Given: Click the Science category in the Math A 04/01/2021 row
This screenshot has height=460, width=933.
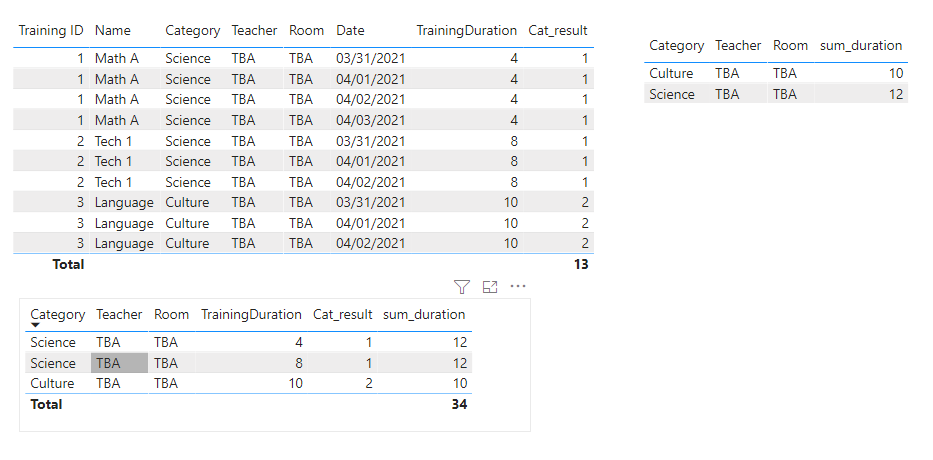Looking at the screenshot, I should [188, 79].
